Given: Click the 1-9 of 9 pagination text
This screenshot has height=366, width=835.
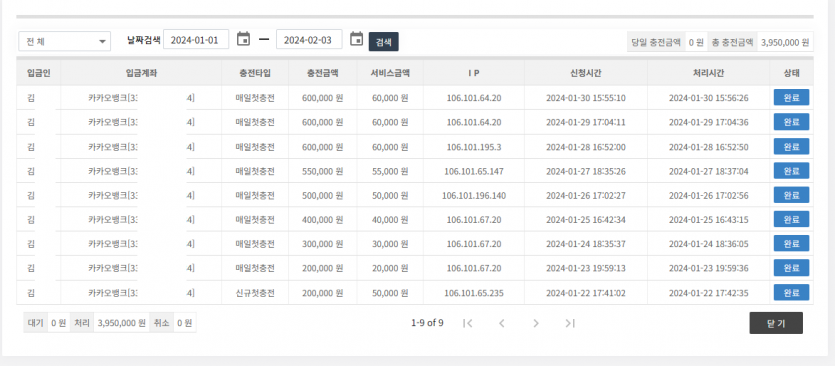Looking at the screenshot, I should point(428,323).
